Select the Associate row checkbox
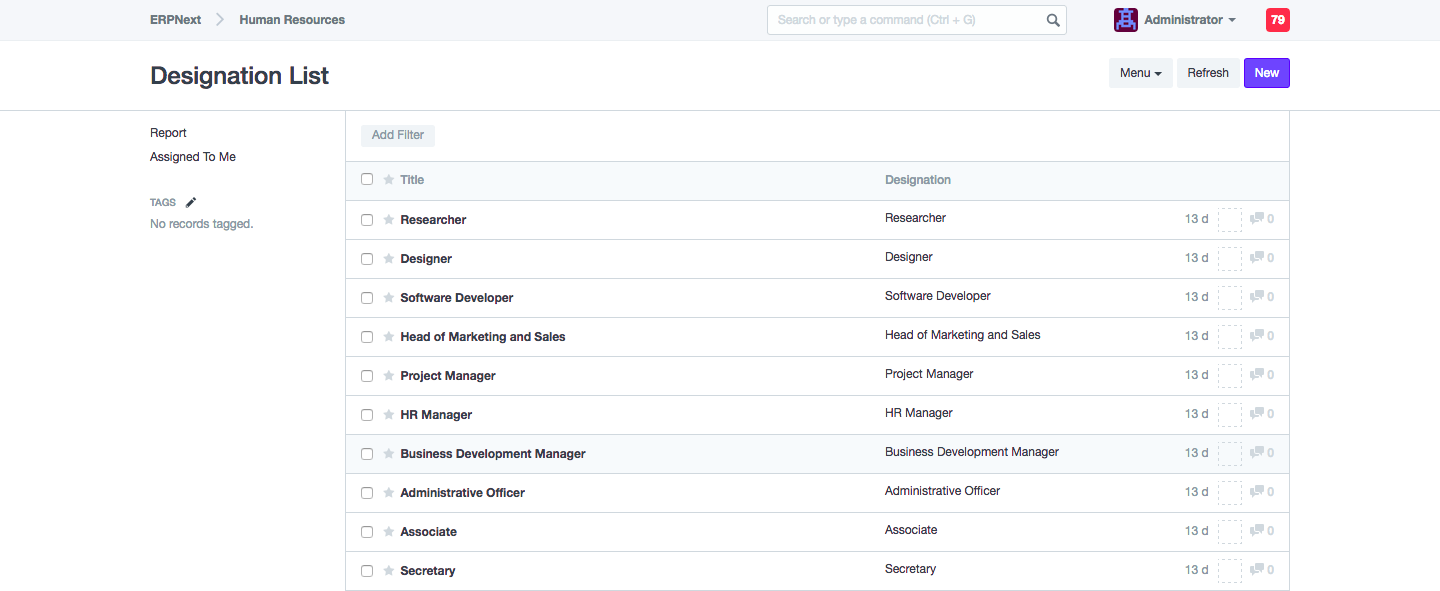The width and height of the screenshot is (1440, 591). [367, 532]
